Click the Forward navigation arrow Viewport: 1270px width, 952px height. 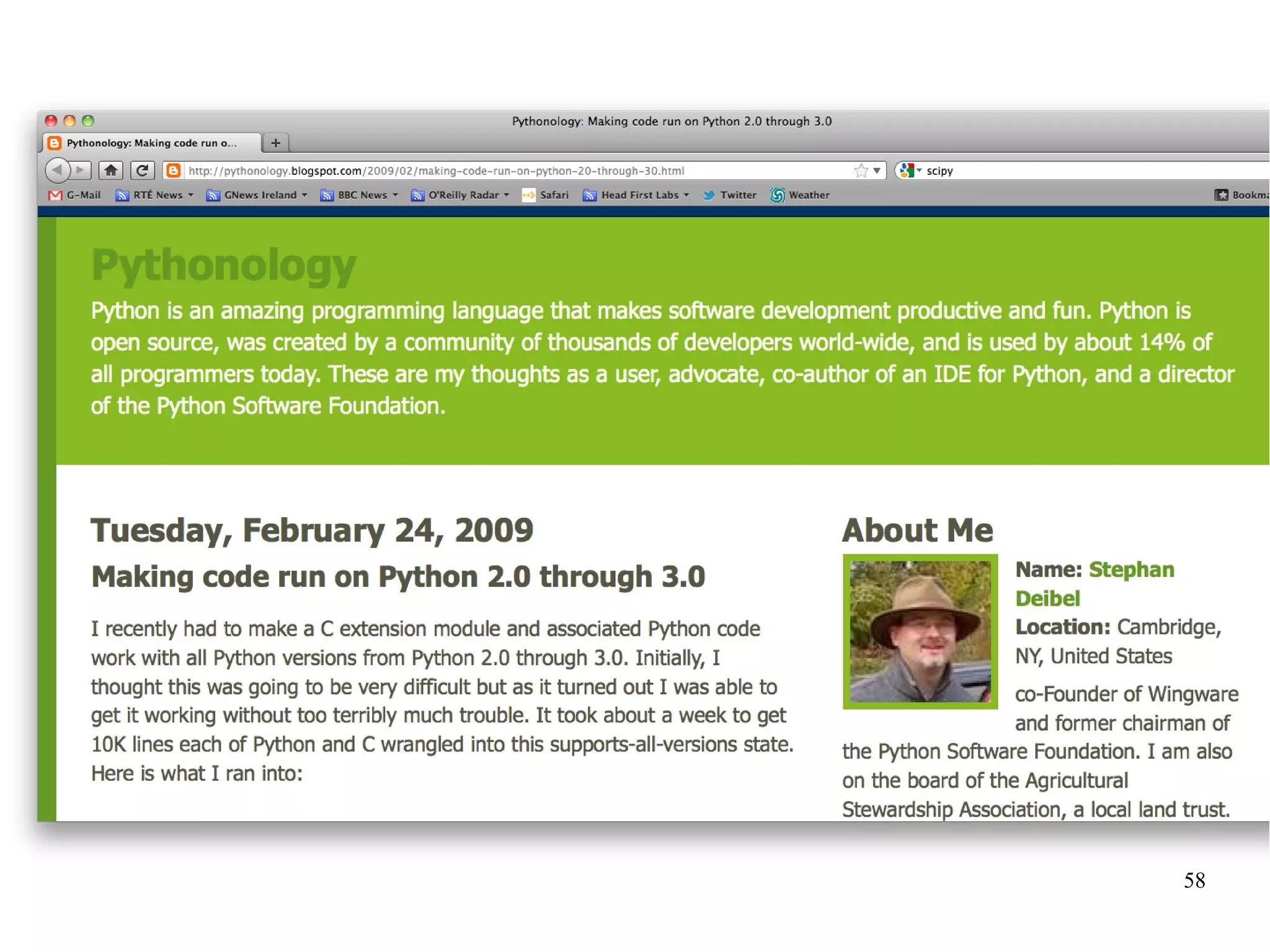click(x=81, y=170)
